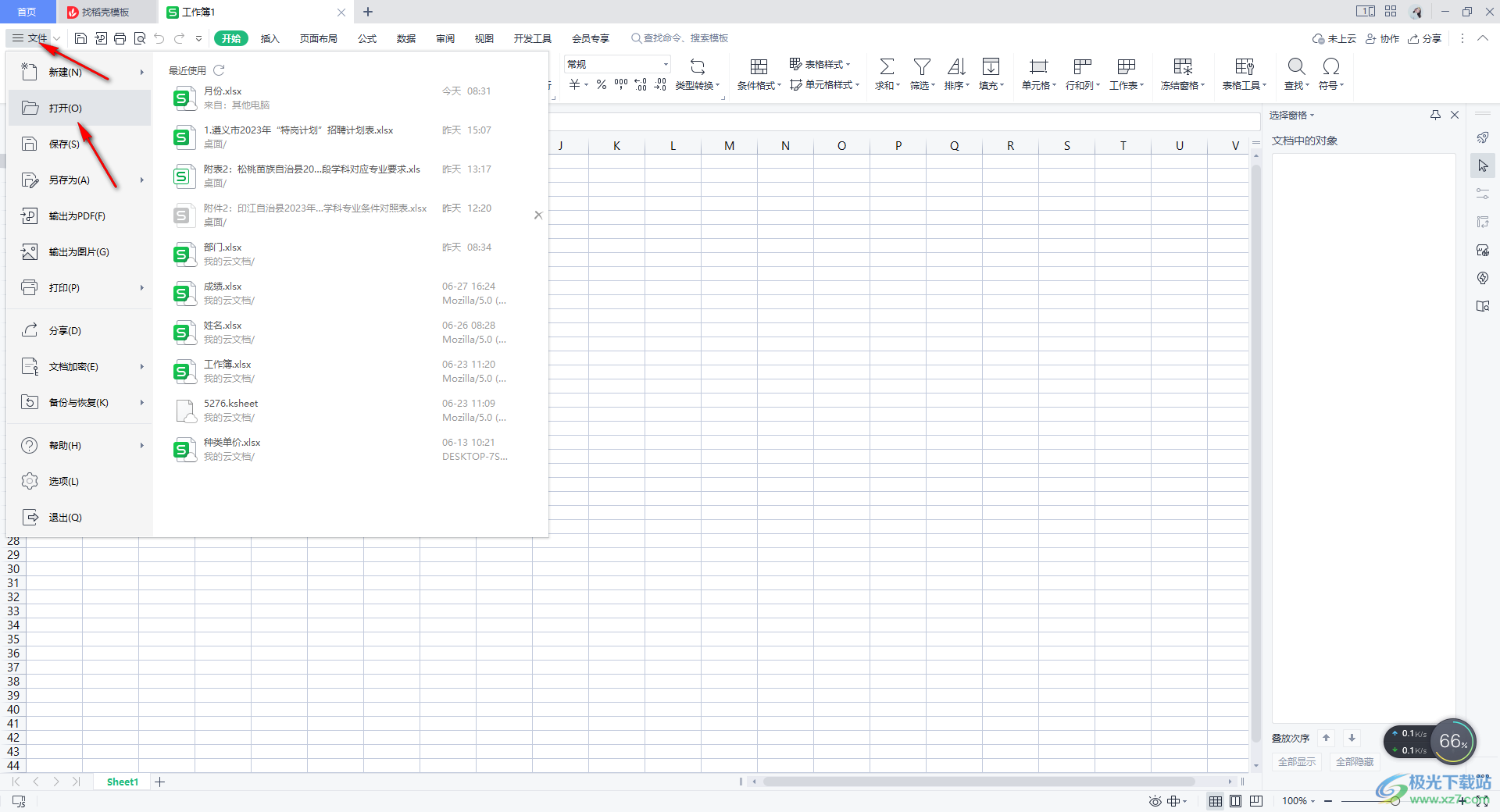Image resolution: width=1500 pixels, height=812 pixels.
Task: Expand the 文档加密(E) submenu arrow
Action: pos(141,366)
